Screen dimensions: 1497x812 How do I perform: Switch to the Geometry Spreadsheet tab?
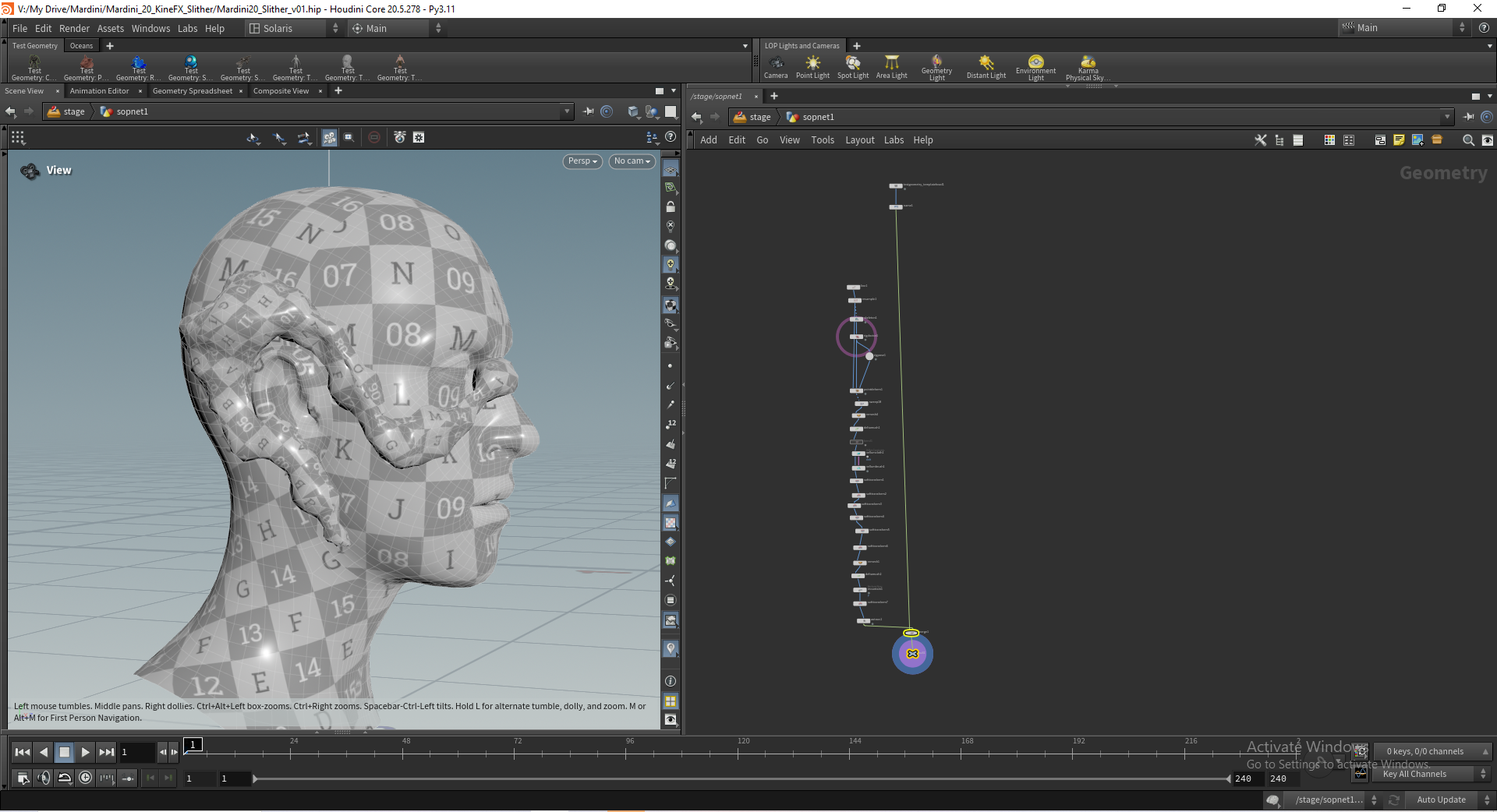[x=193, y=91]
